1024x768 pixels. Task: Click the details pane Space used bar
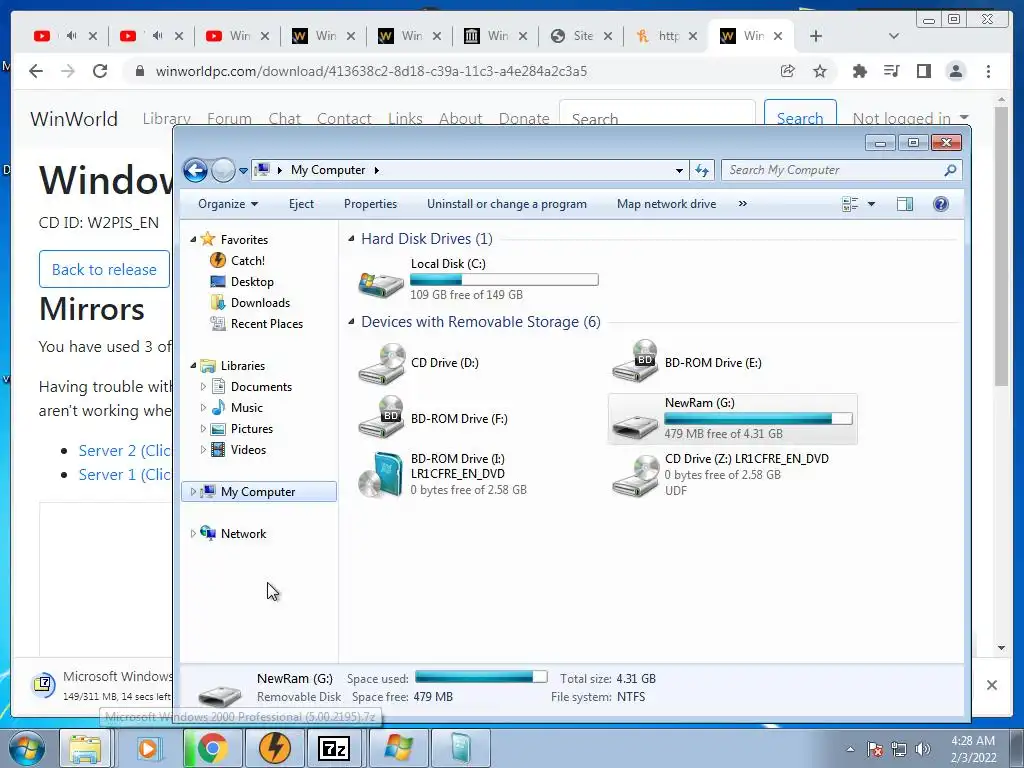[481, 677]
